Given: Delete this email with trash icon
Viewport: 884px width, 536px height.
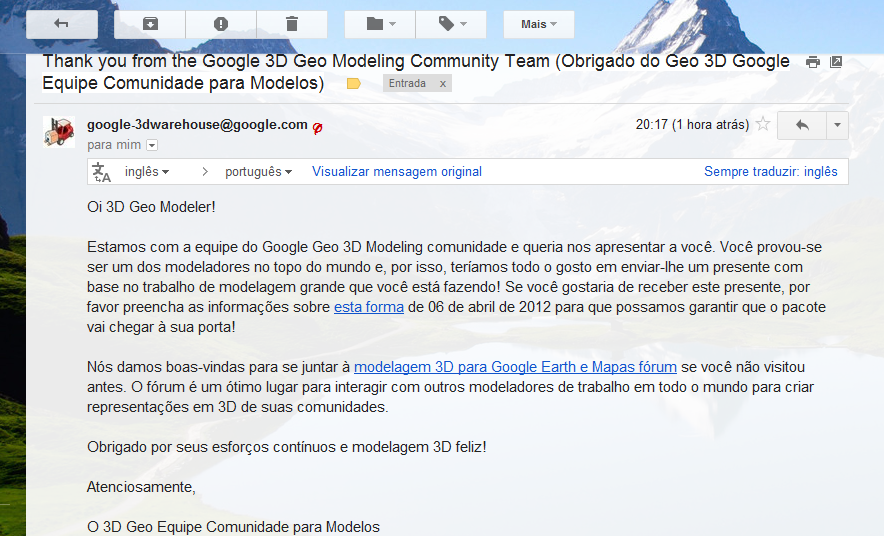Looking at the screenshot, I should tap(292, 24).
